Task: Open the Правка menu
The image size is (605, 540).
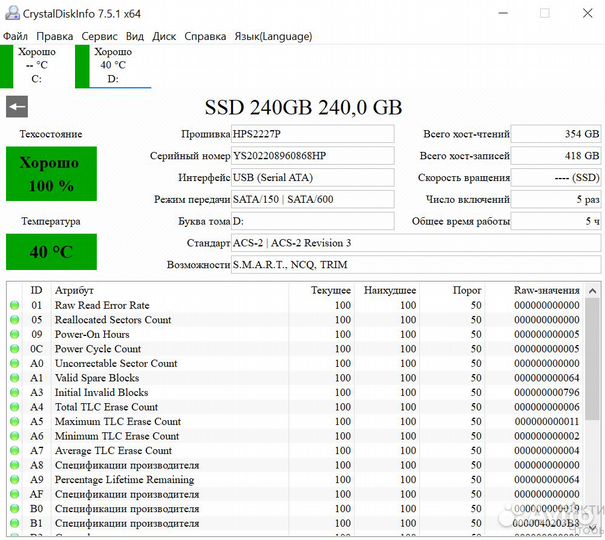Action: 54,36
